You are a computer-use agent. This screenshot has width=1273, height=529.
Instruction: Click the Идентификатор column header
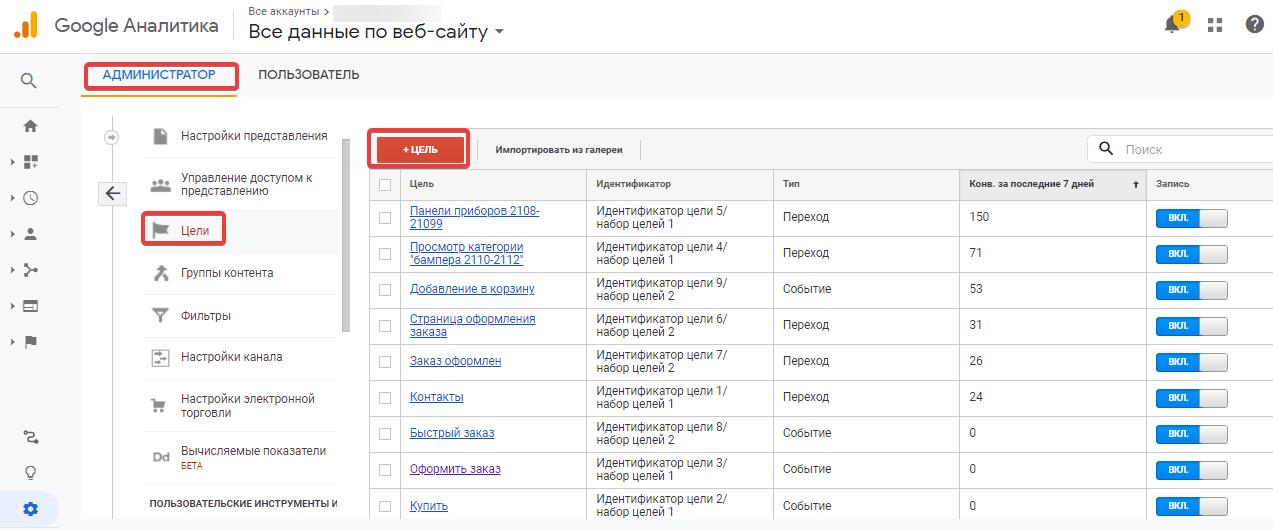[633, 184]
